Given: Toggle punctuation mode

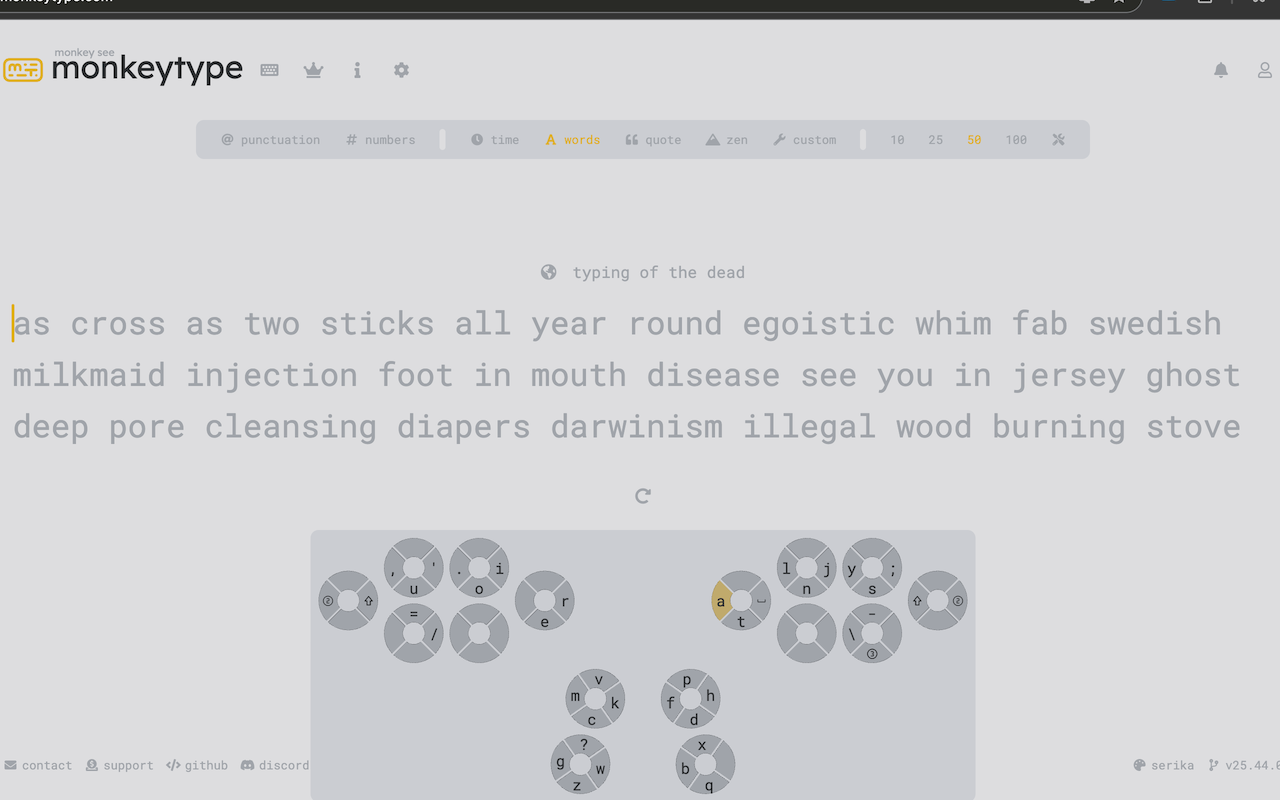Looking at the screenshot, I should point(271,140).
